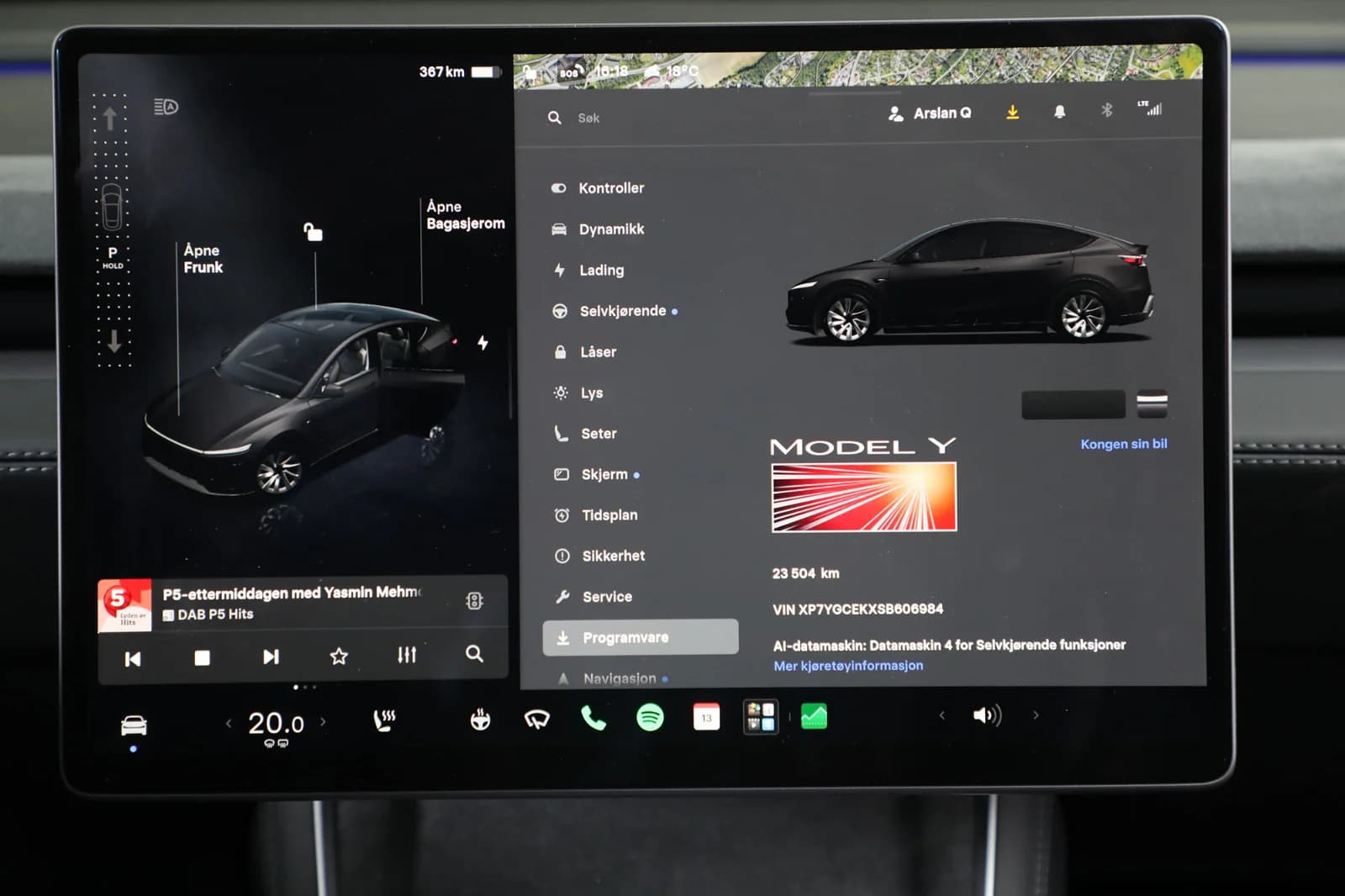
Task: Open Bluetooth settings icon
Action: point(1107,110)
